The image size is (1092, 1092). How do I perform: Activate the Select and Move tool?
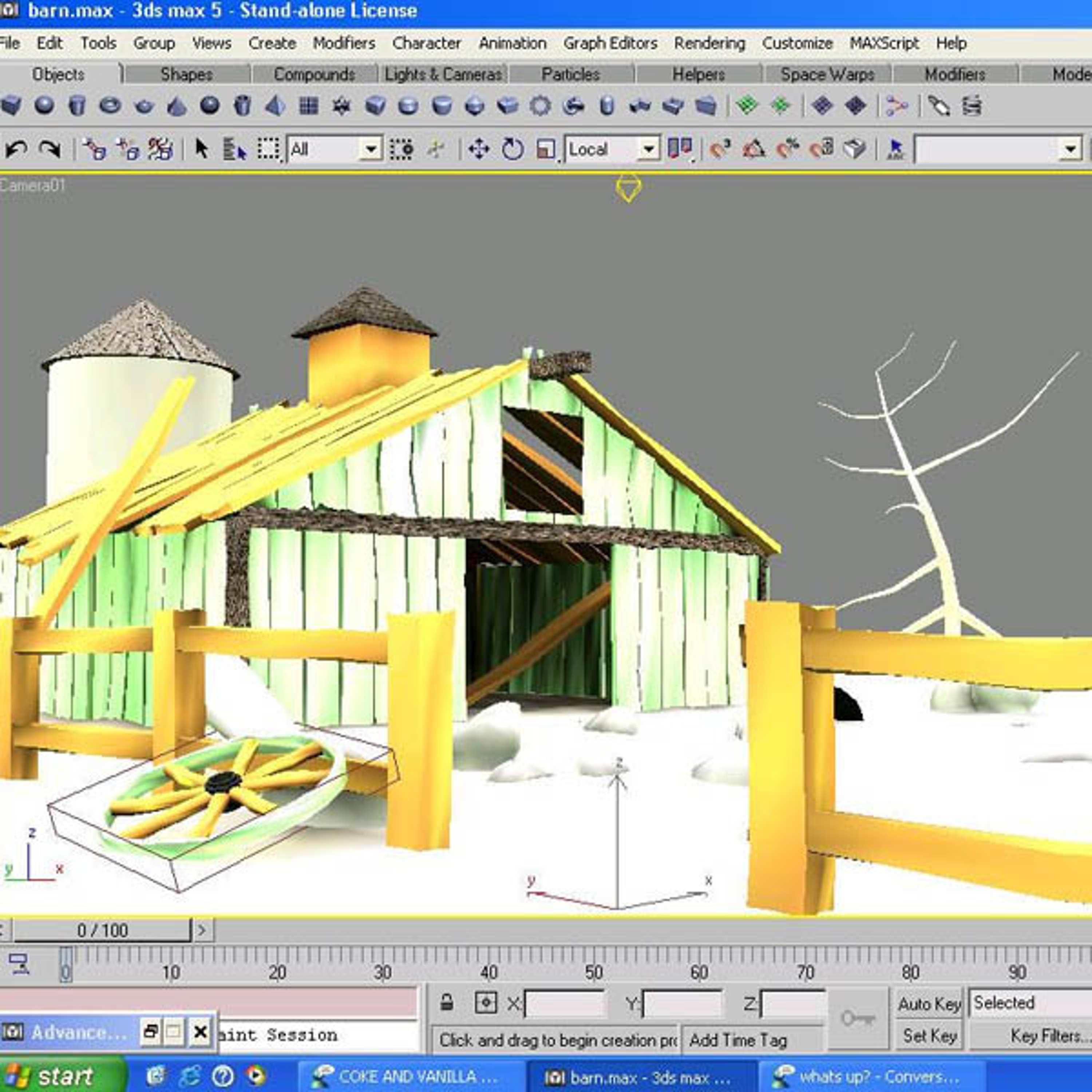tap(479, 149)
